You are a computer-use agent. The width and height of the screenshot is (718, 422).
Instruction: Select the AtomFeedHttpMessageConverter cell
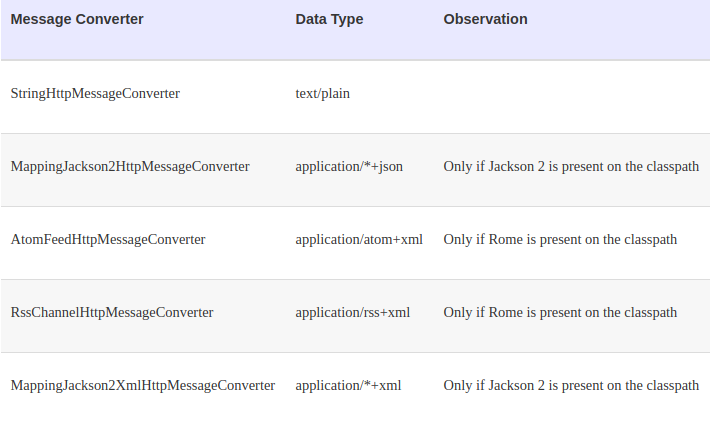[108, 239]
